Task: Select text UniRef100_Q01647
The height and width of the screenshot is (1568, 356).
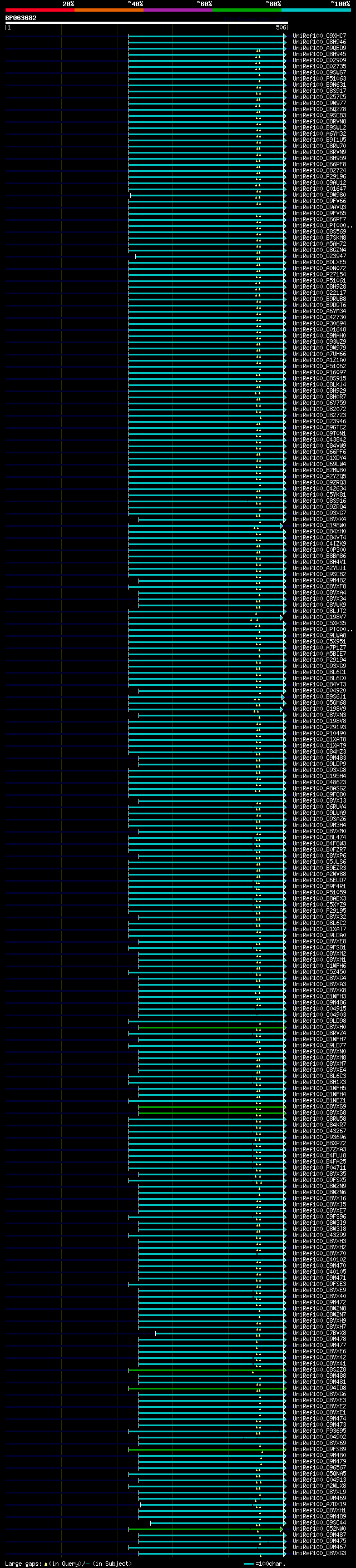Action: [319, 189]
